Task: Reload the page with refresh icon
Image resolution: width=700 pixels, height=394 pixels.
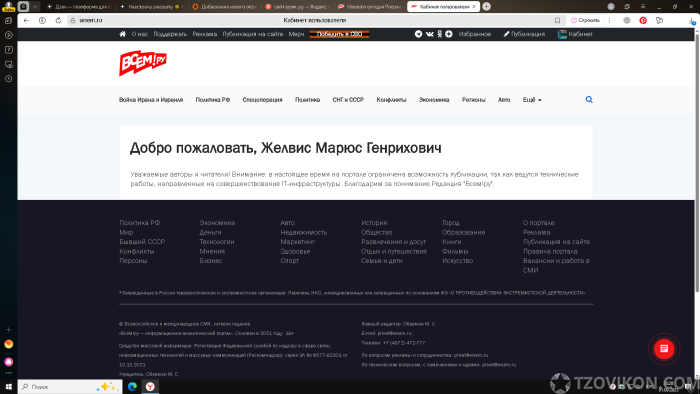Action: tap(58, 21)
